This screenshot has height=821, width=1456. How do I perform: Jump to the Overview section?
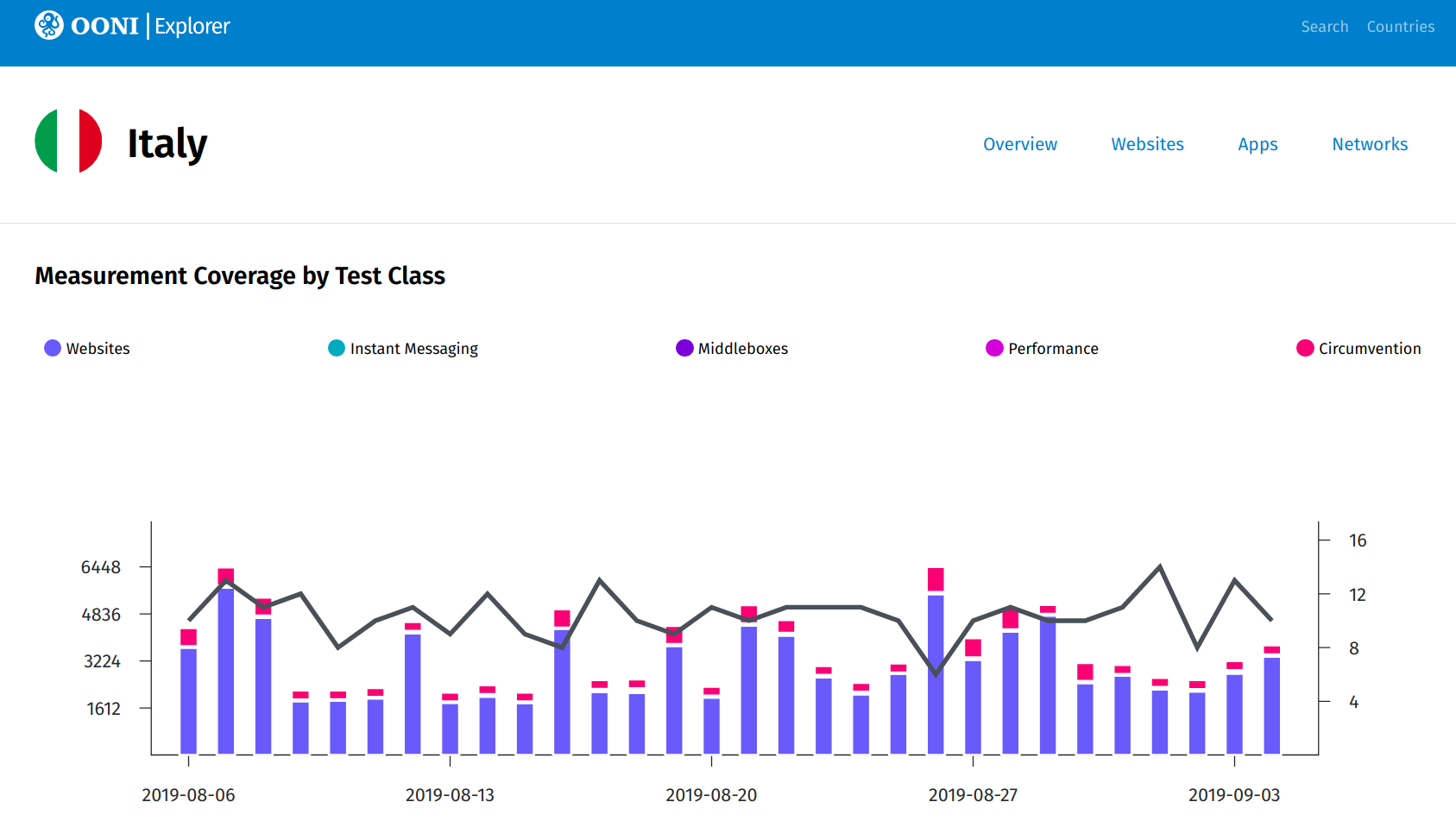pos(1019,144)
